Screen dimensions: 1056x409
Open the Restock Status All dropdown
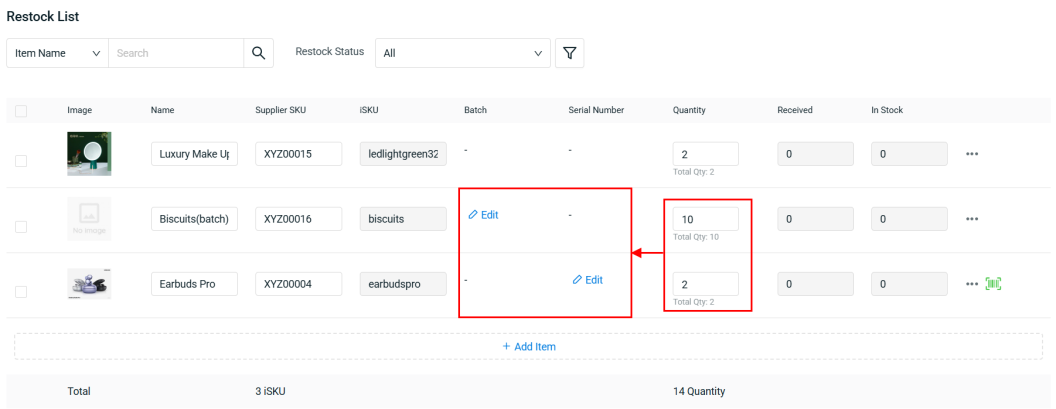462,53
